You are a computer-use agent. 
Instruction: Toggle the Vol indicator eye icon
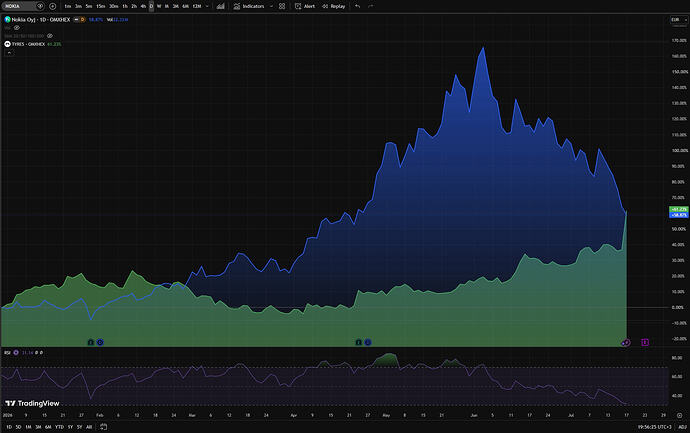(17, 28)
